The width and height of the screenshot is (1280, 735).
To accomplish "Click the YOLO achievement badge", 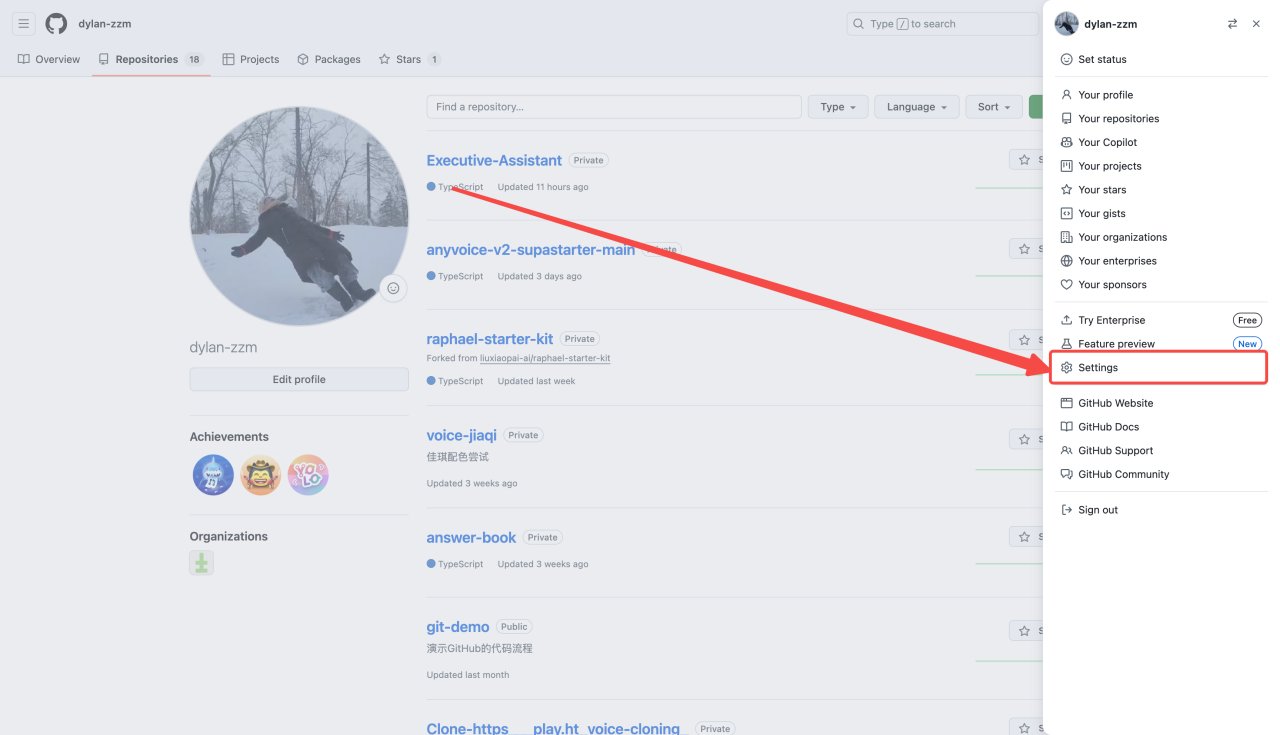I will [308, 475].
